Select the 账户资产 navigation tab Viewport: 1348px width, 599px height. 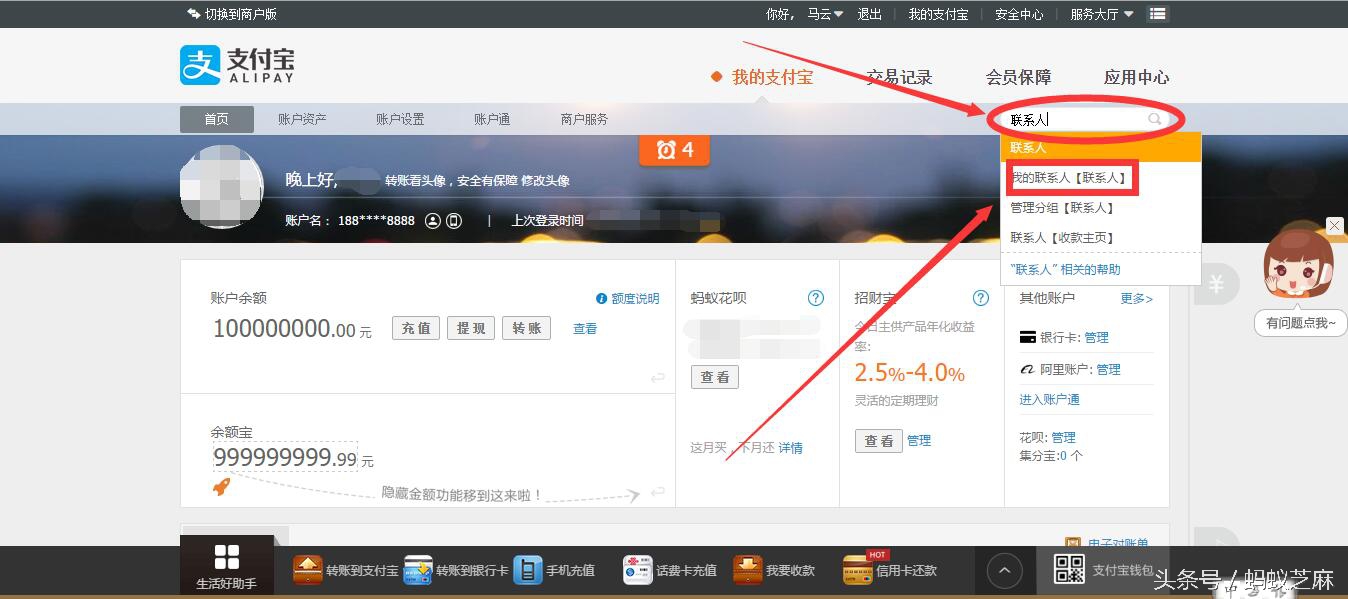pos(302,118)
